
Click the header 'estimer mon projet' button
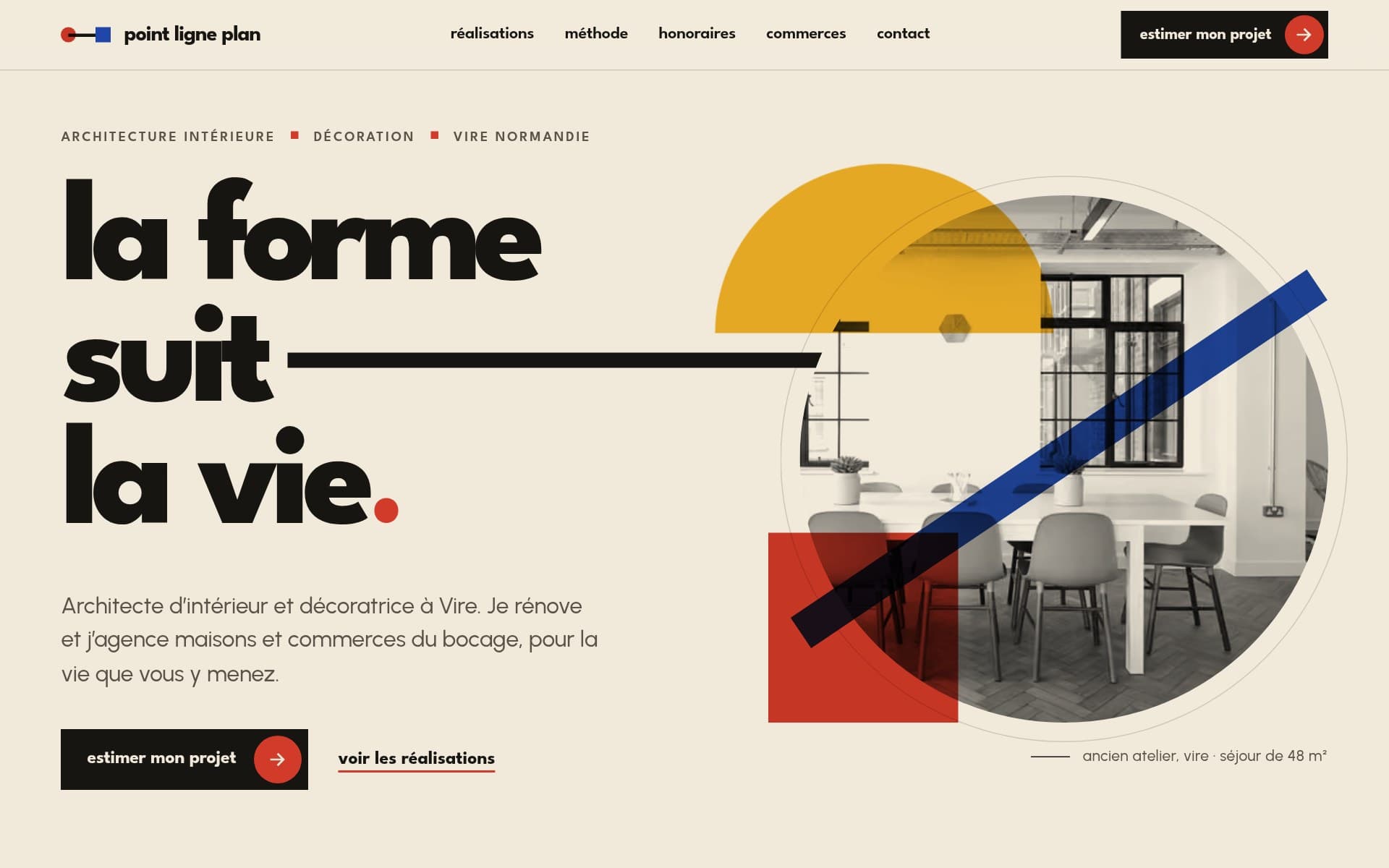(x=1224, y=34)
